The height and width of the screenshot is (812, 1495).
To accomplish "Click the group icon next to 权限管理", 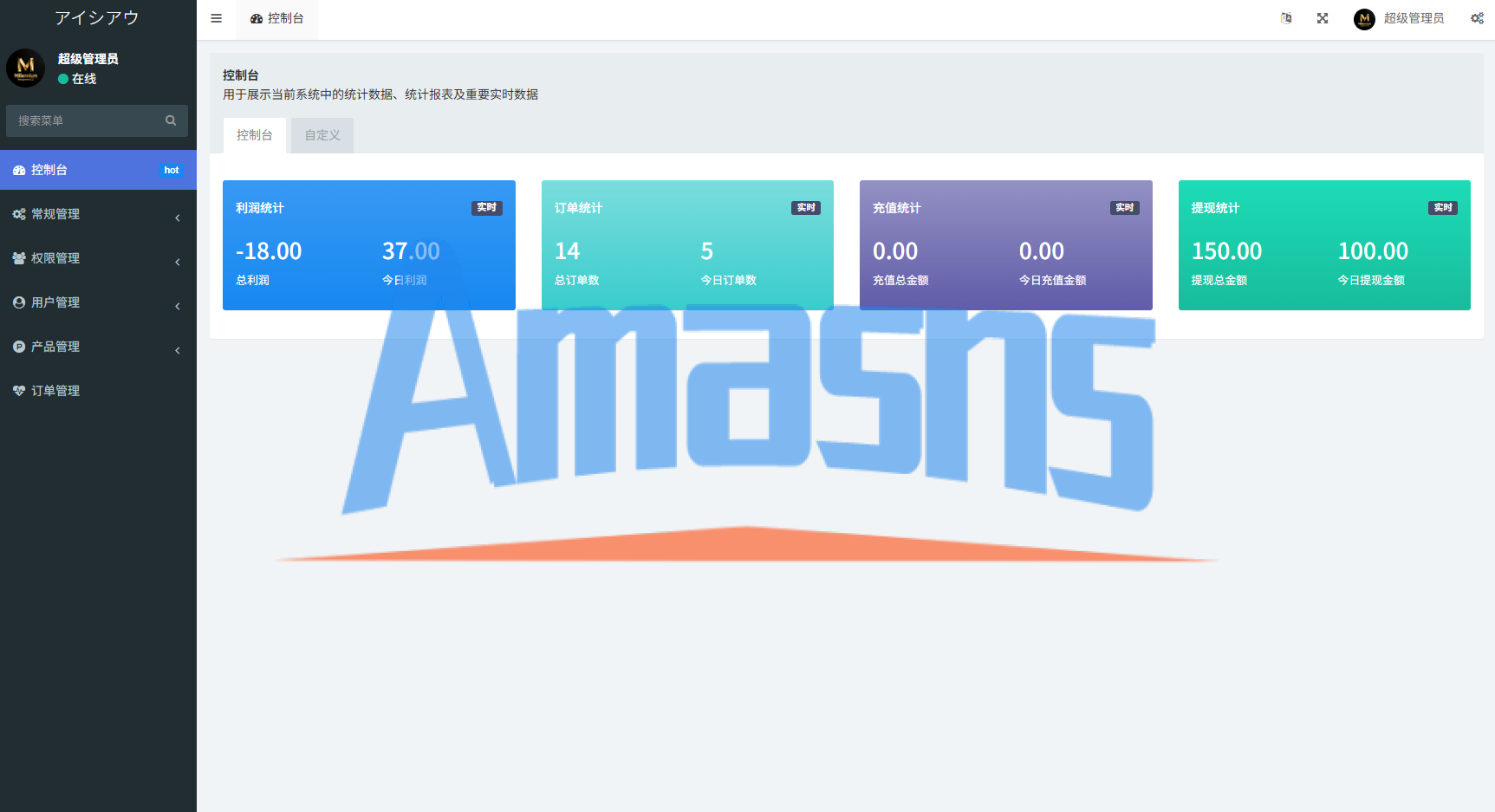I will tap(19, 258).
